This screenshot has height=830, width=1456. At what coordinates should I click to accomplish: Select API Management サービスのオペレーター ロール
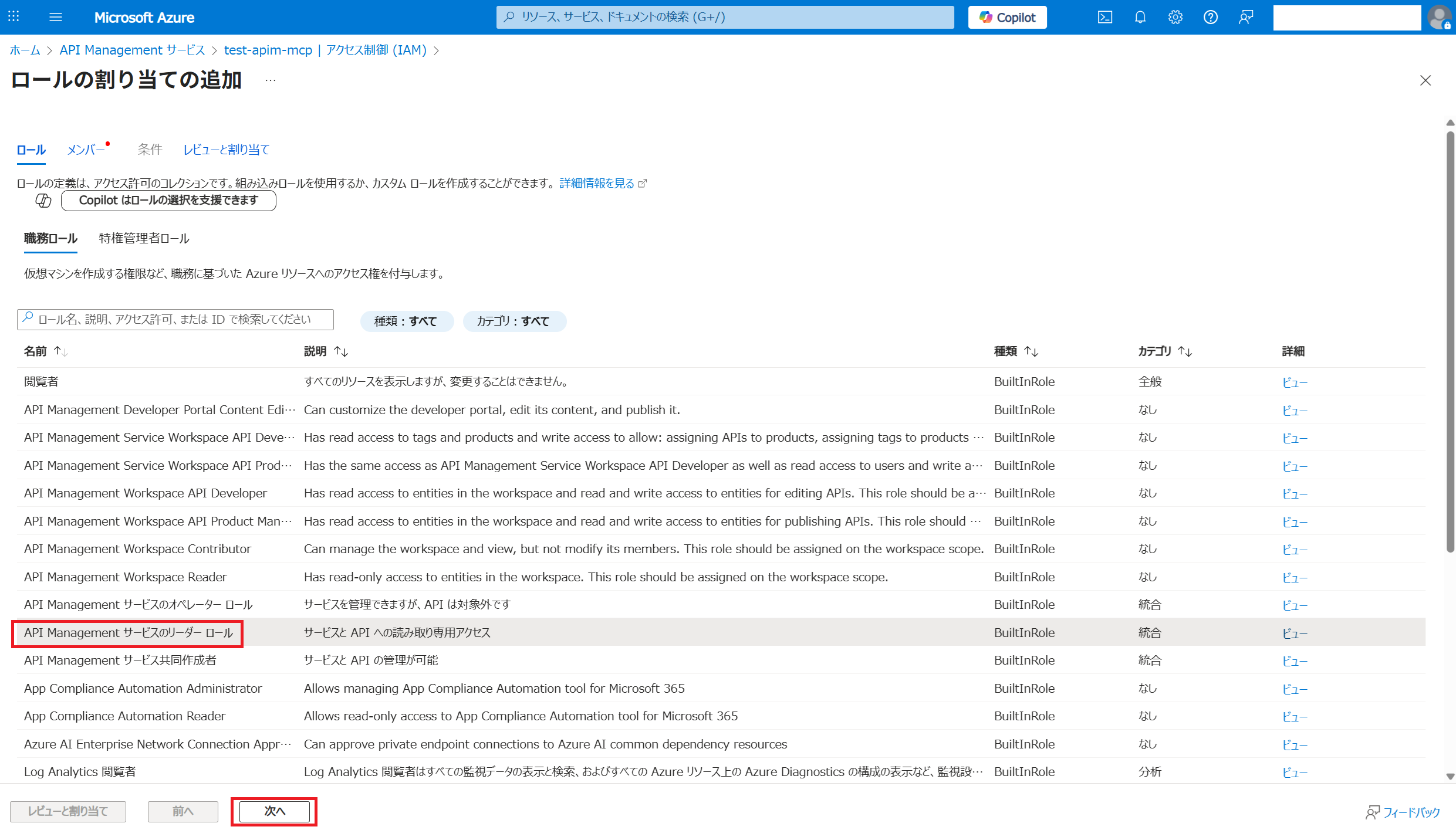(x=721, y=605)
